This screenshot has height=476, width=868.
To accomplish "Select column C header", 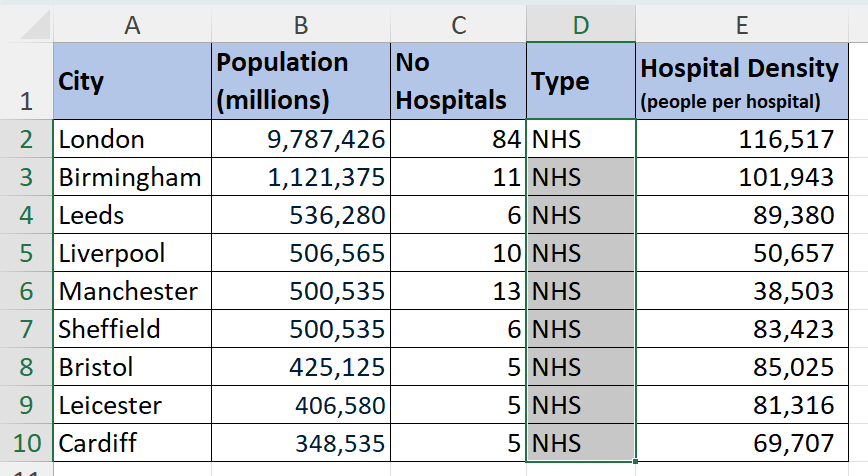I will (458, 26).
